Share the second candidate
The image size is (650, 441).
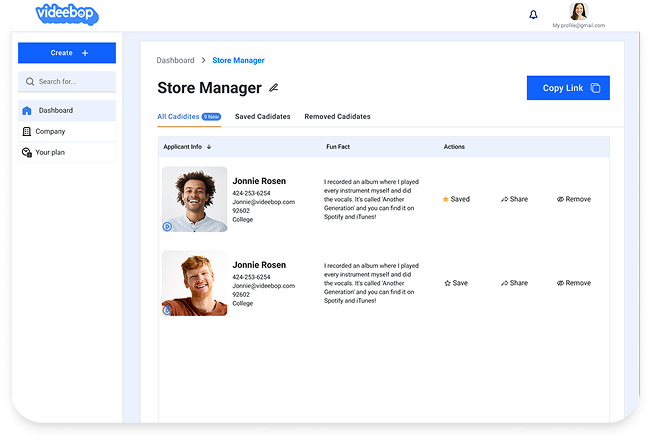pyautogui.click(x=514, y=283)
